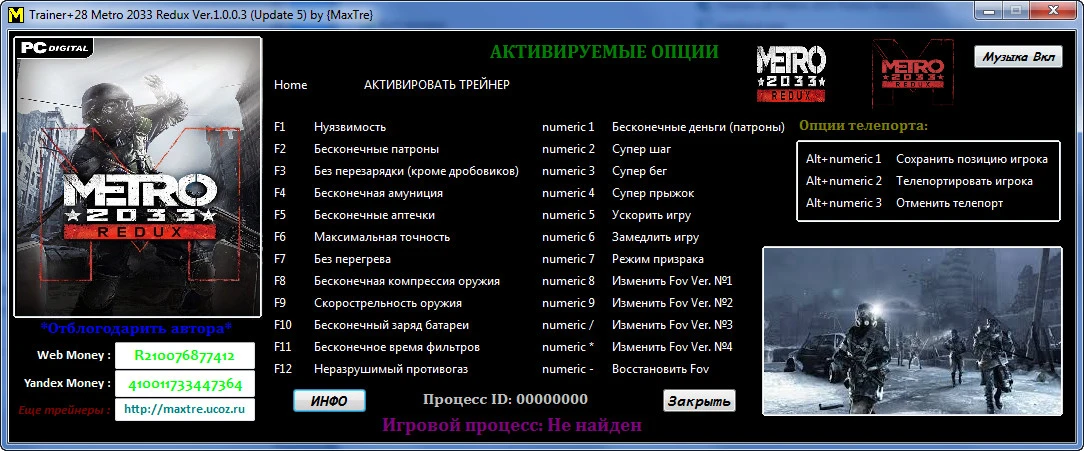Click the numeric 1 hotkey label
This screenshot has height=451, width=1084.
click(x=568, y=127)
